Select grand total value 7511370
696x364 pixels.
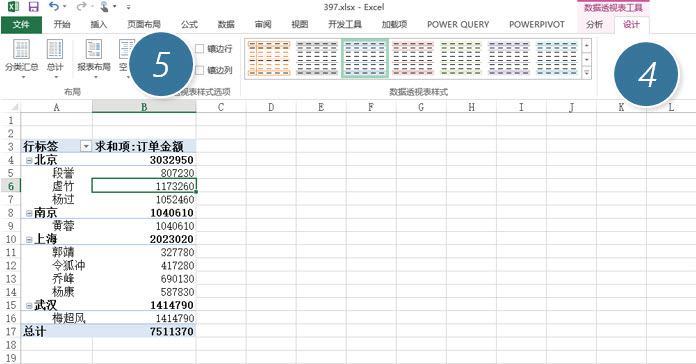point(144,332)
